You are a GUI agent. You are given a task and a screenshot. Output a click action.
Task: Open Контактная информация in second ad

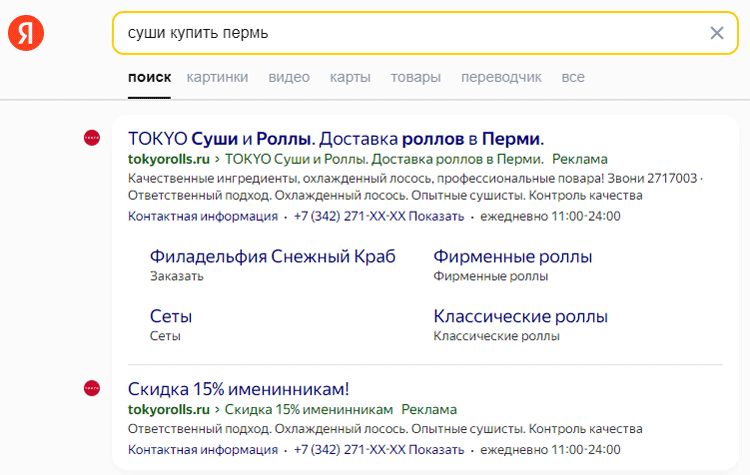click(x=203, y=450)
